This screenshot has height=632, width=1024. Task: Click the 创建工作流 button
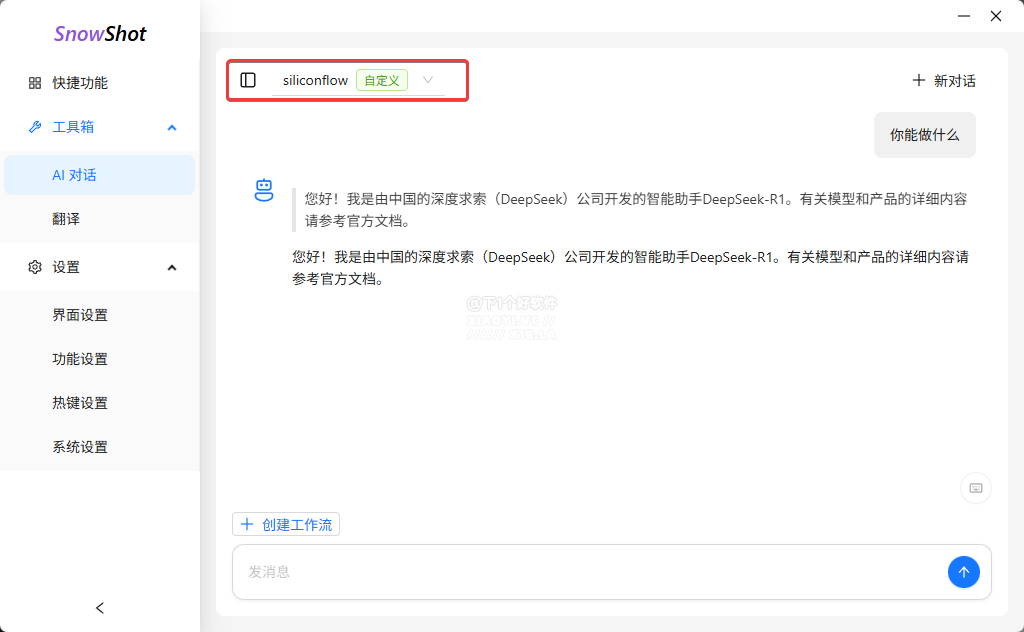click(286, 524)
